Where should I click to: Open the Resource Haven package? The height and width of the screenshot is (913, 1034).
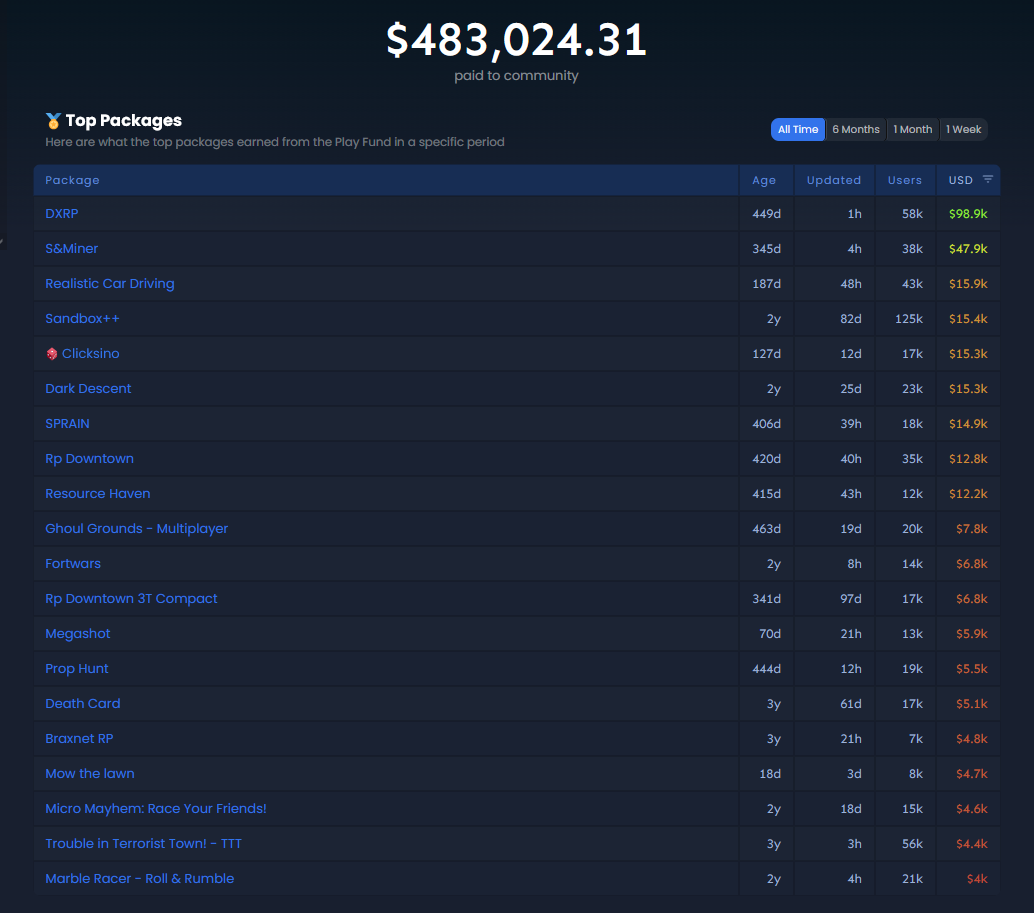[98, 493]
